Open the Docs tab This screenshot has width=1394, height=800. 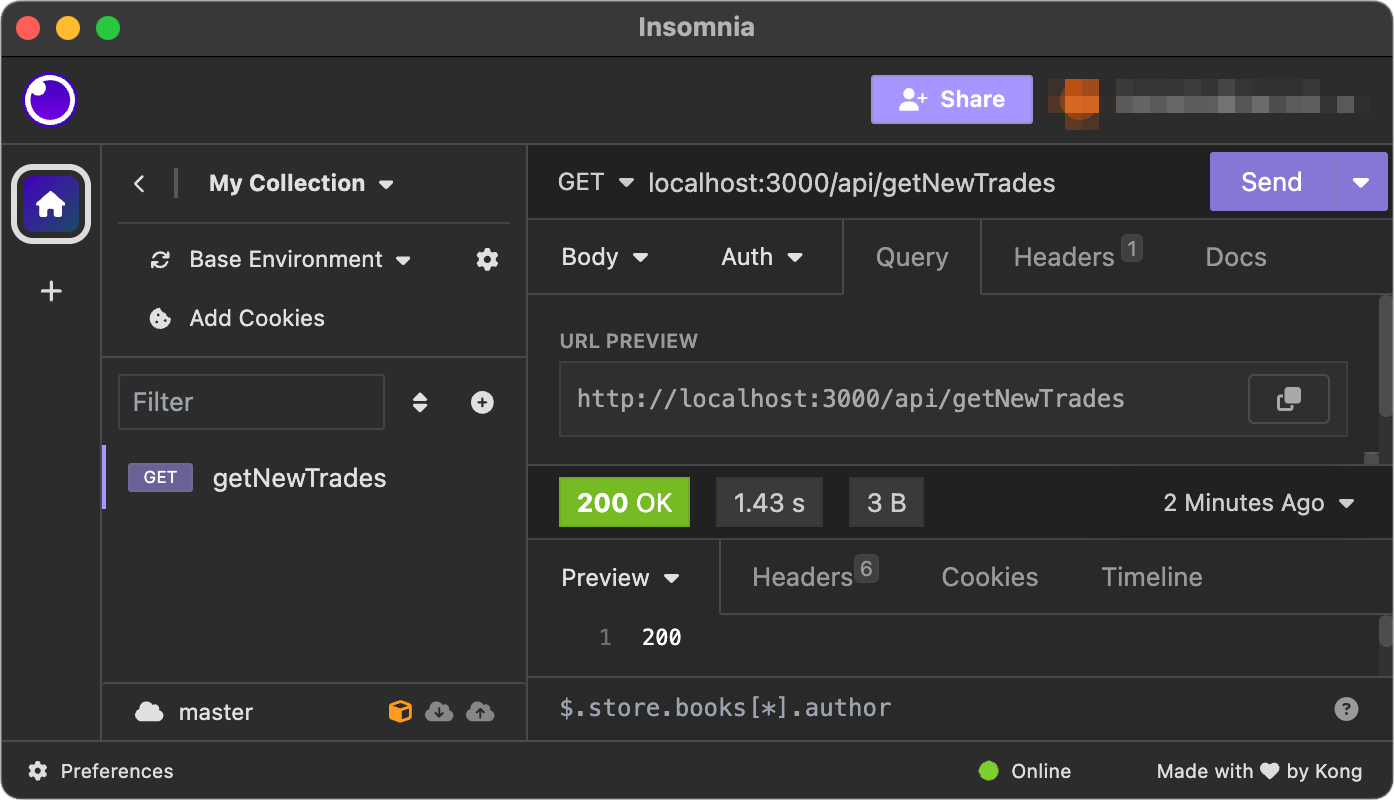1236,257
